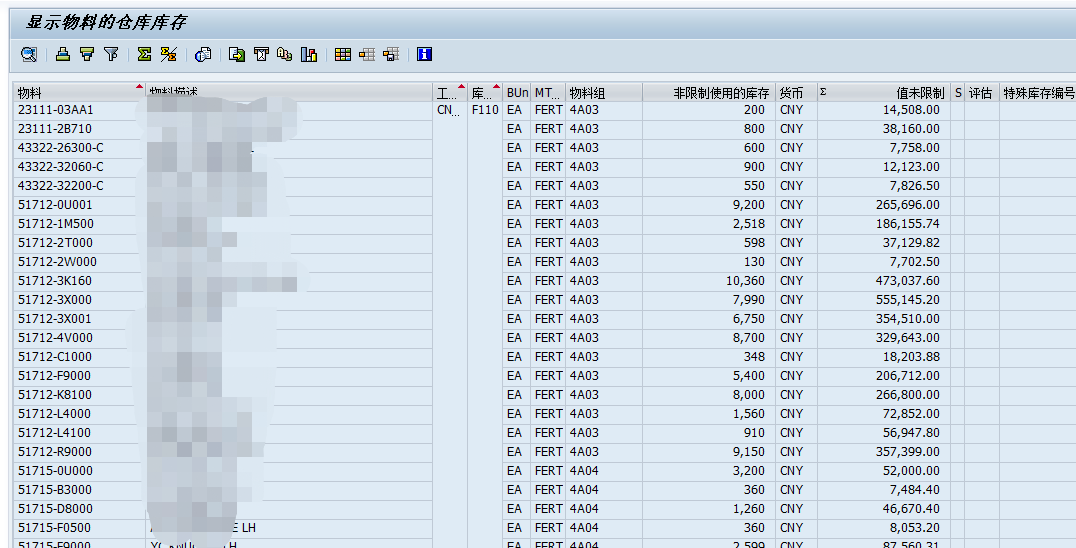Show the blue Information icon
The width and height of the screenshot is (1076, 548).
[x=425, y=54]
